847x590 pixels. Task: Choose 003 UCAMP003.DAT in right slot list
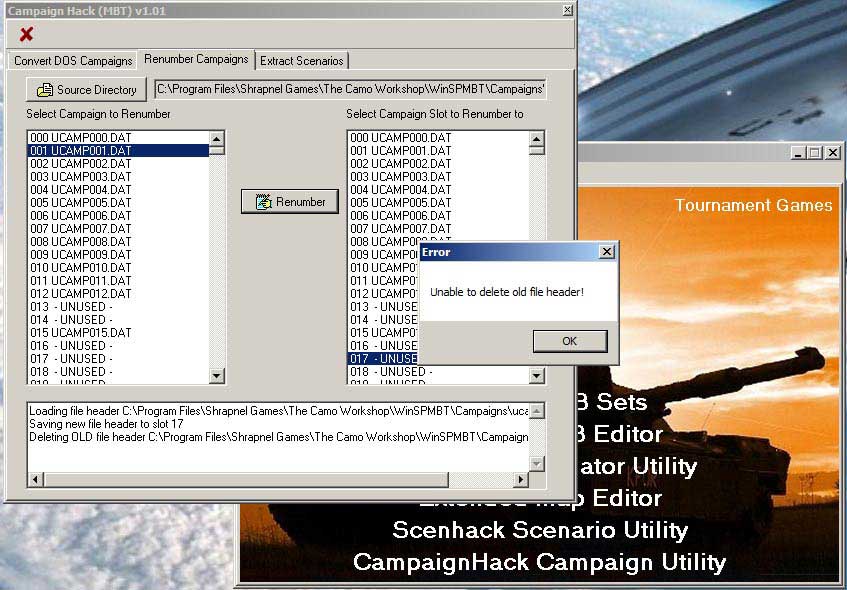[401, 177]
